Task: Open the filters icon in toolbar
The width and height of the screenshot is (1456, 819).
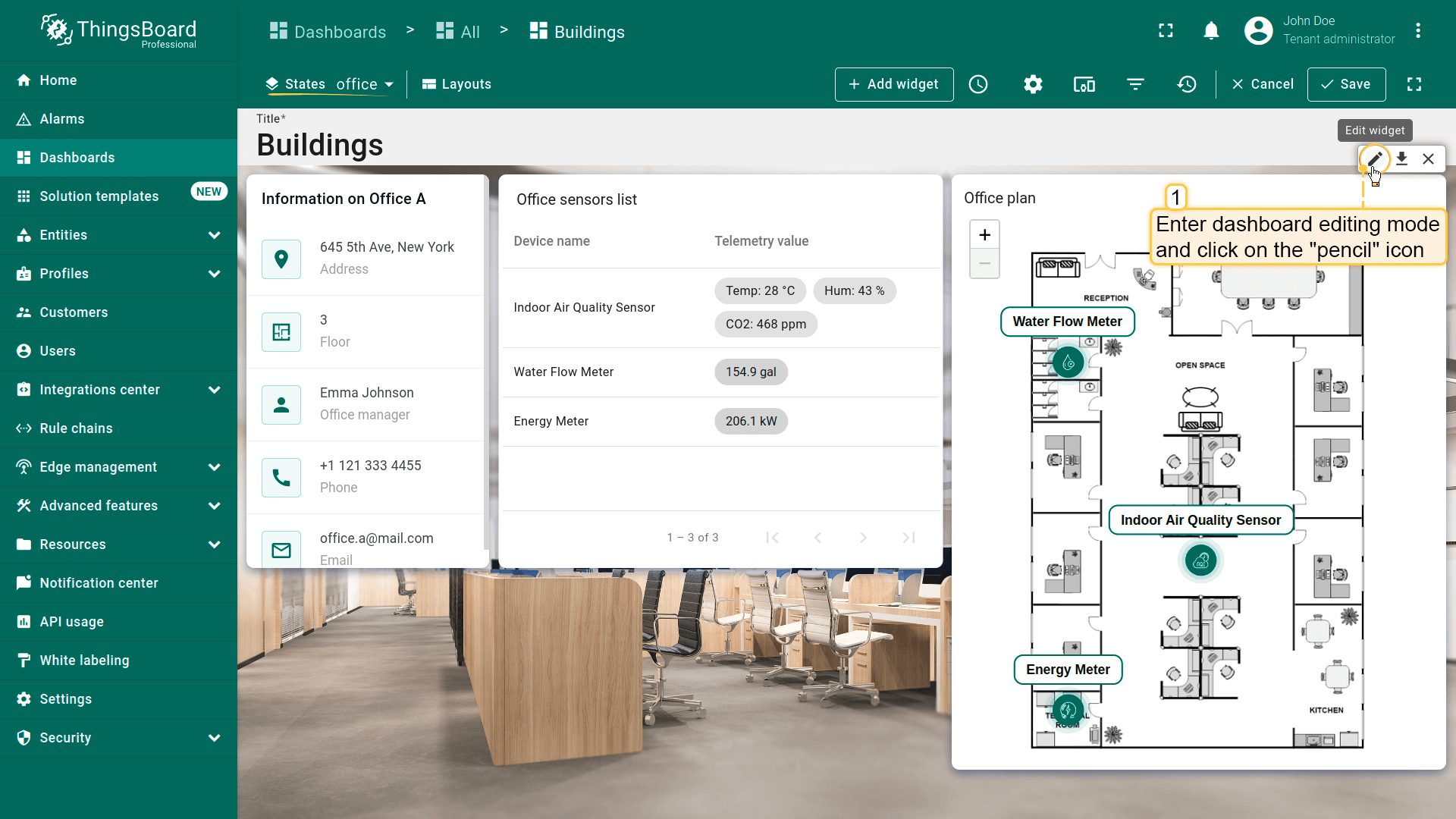Action: pos(1135,84)
